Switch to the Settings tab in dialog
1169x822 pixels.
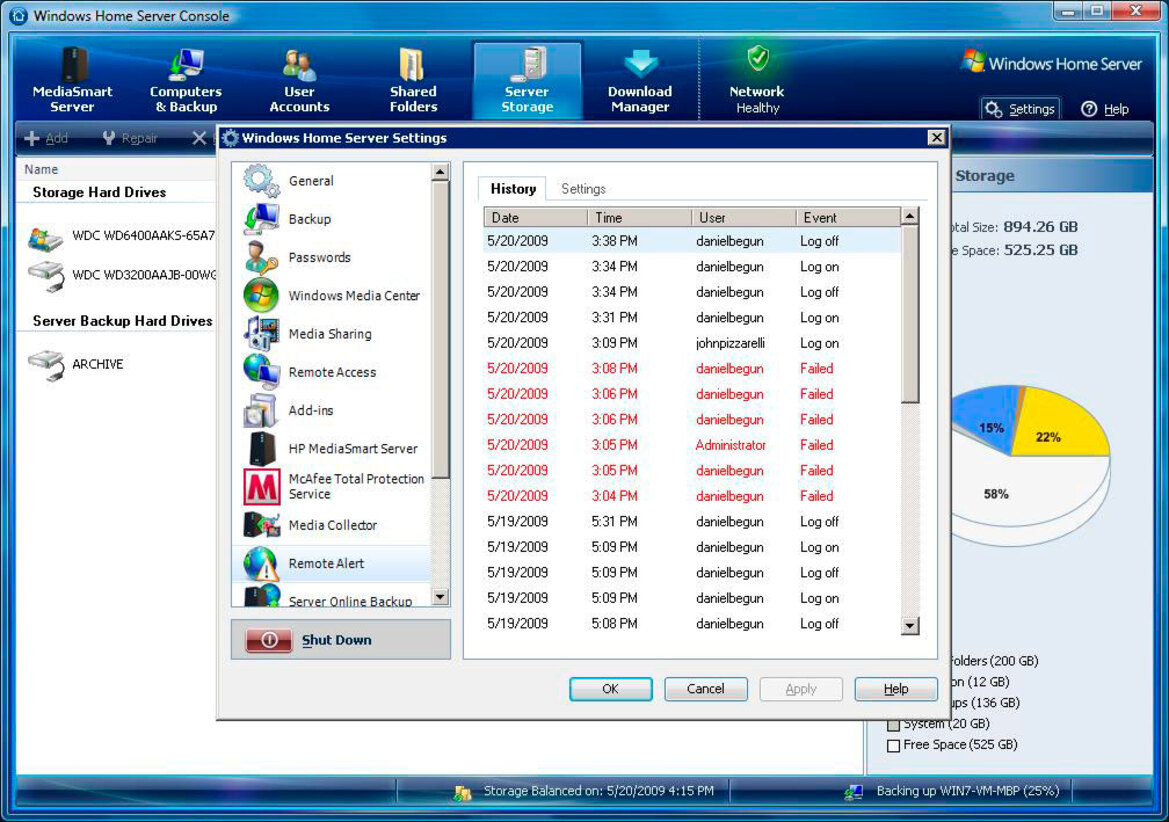[583, 189]
